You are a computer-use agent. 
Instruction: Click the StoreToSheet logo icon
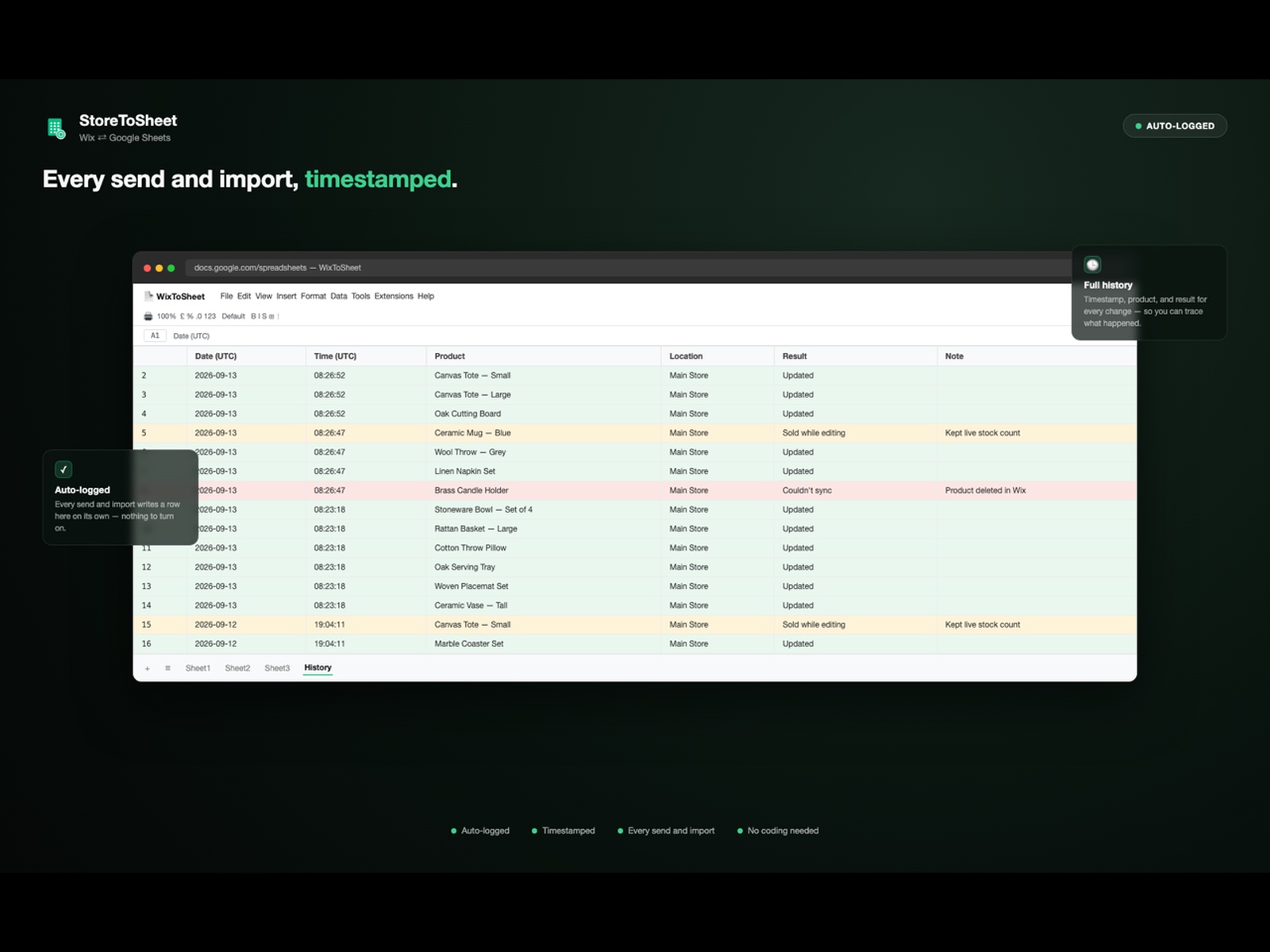point(56,128)
